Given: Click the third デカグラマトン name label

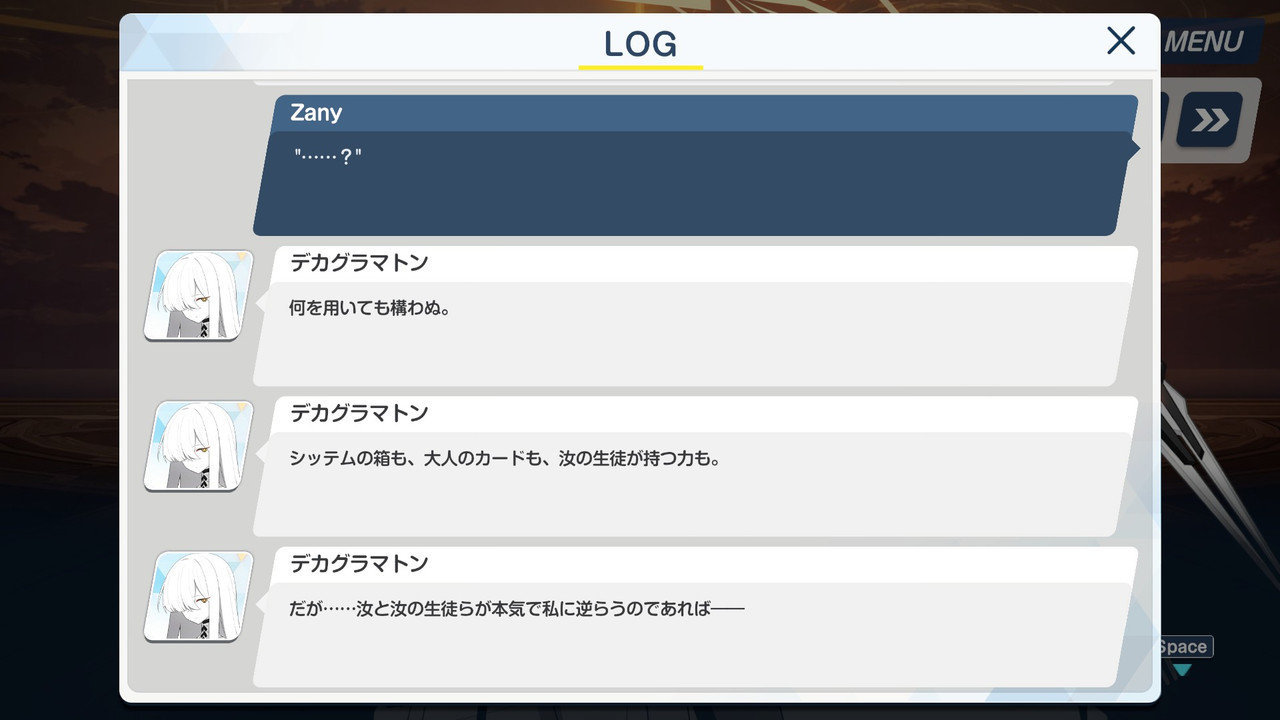Looking at the screenshot, I should (x=359, y=564).
